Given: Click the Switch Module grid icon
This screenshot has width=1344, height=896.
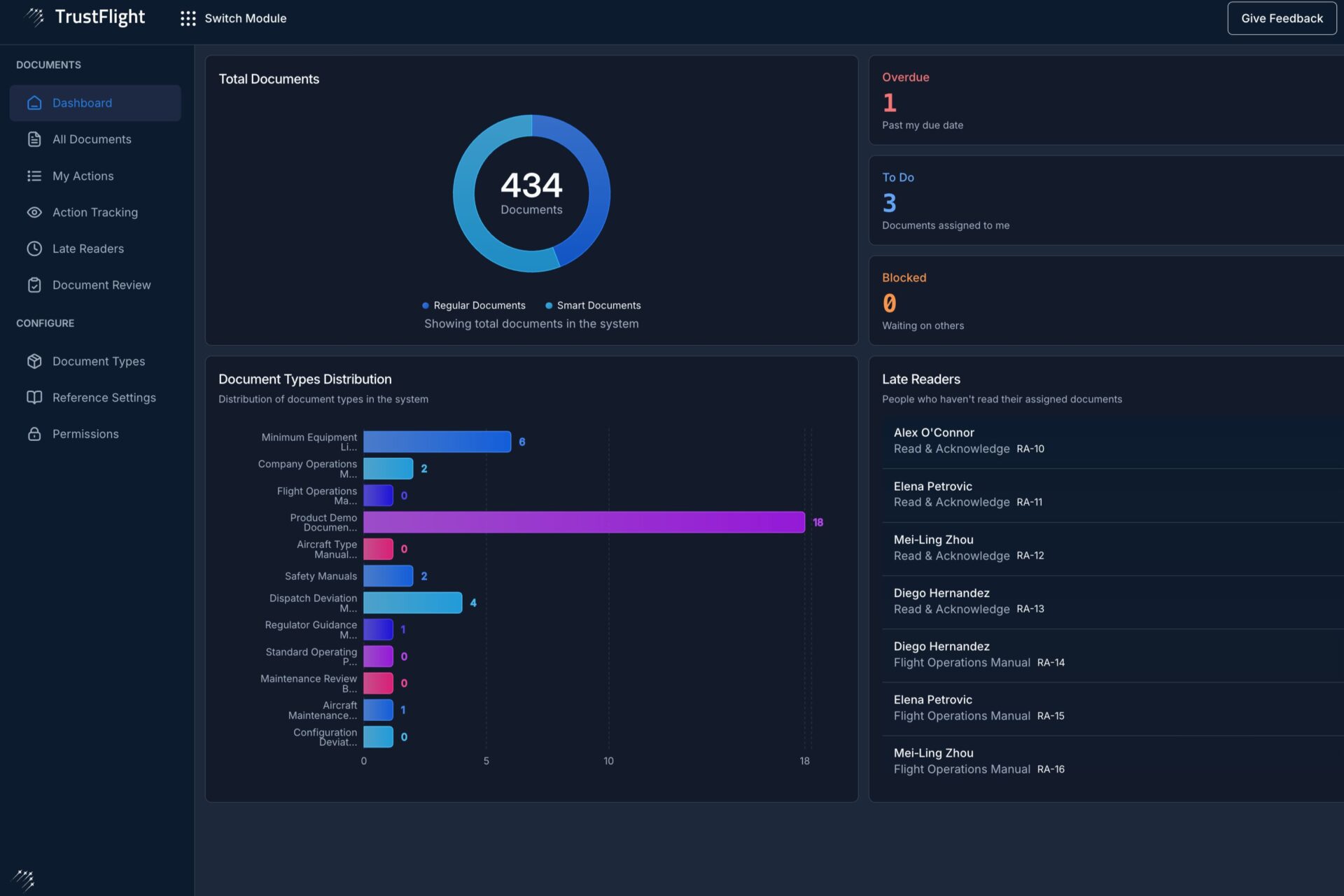Looking at the screenshot, I should [188, 18].
